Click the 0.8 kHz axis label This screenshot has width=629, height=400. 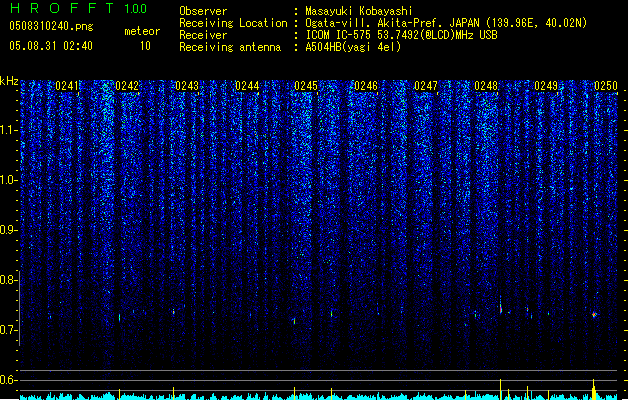pos(9,280)
